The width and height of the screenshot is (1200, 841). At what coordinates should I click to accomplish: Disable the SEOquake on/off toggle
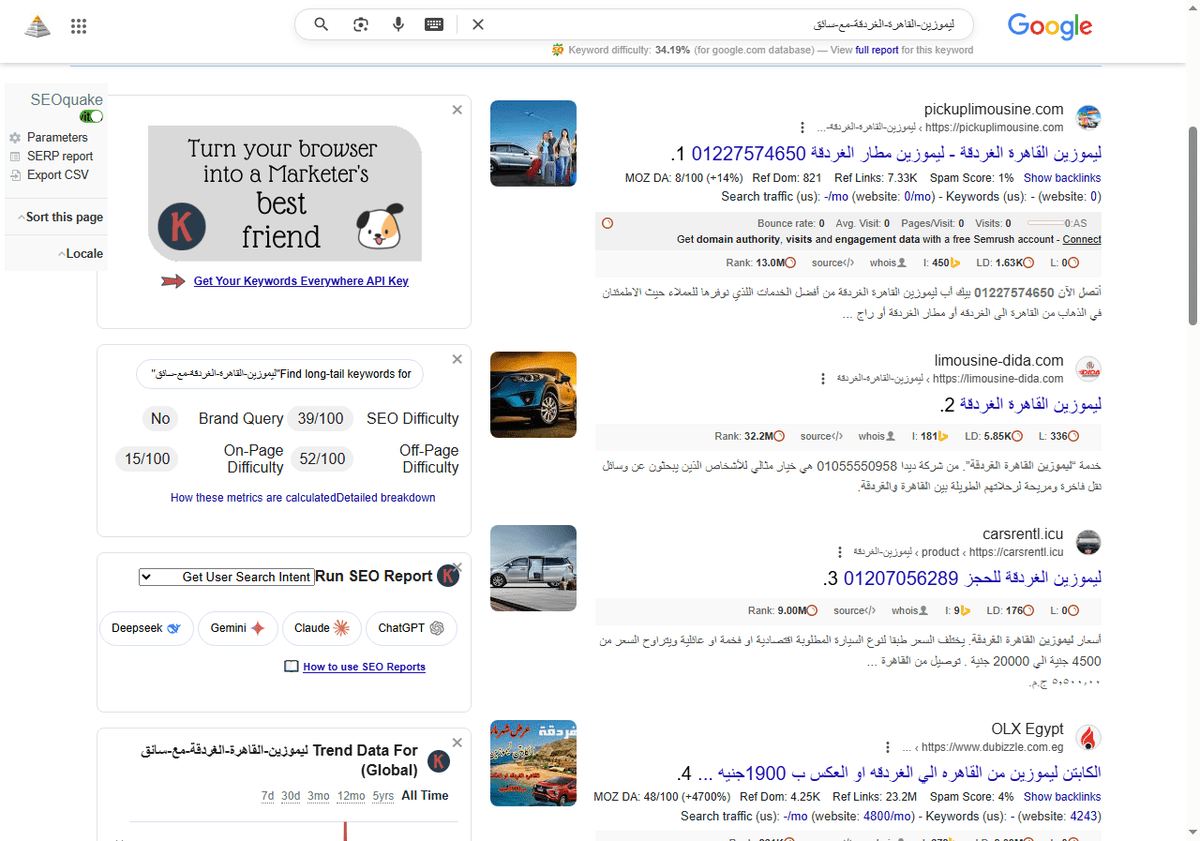(90, 116)
